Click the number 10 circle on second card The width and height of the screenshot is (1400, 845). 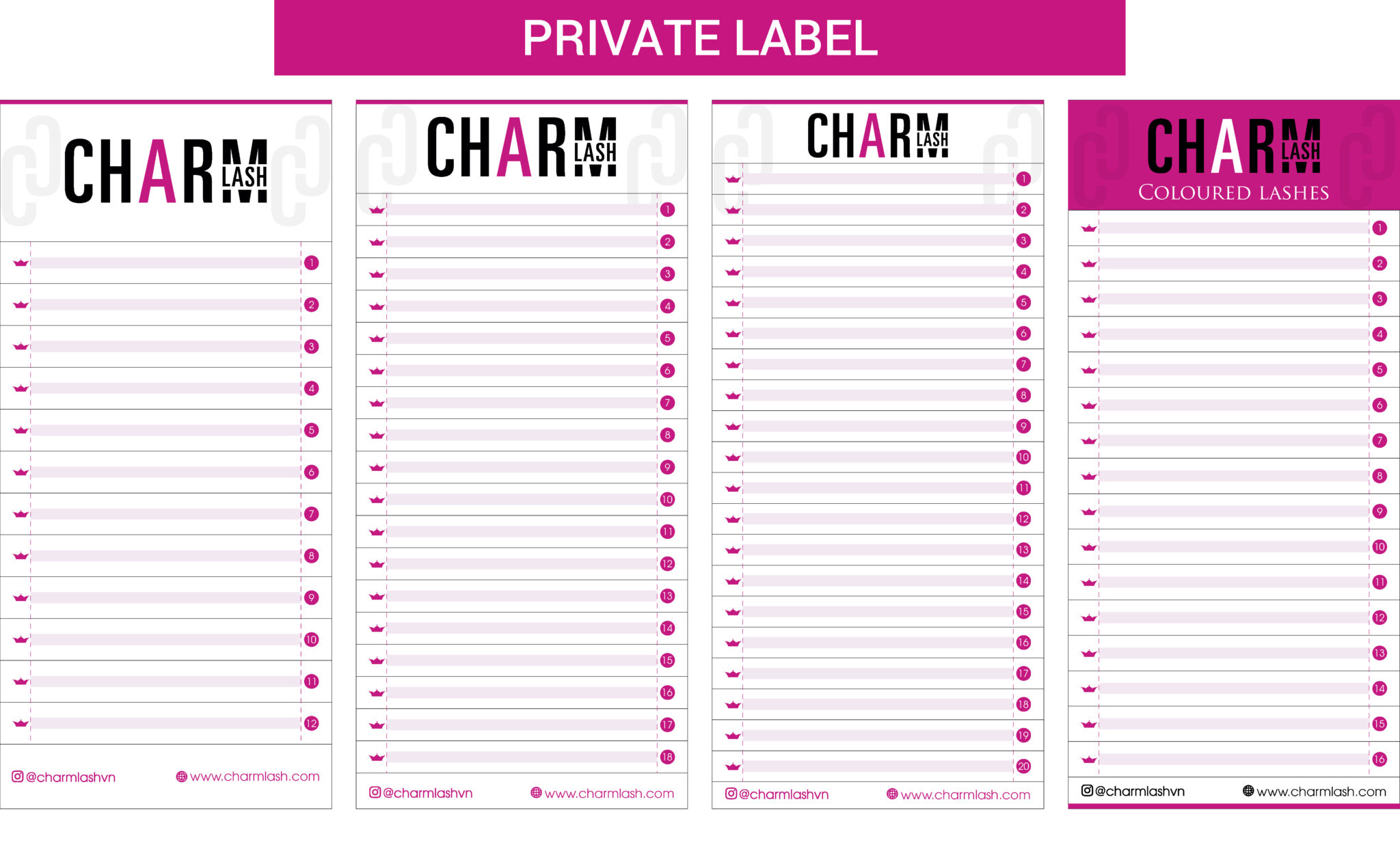tap(668, 500)
